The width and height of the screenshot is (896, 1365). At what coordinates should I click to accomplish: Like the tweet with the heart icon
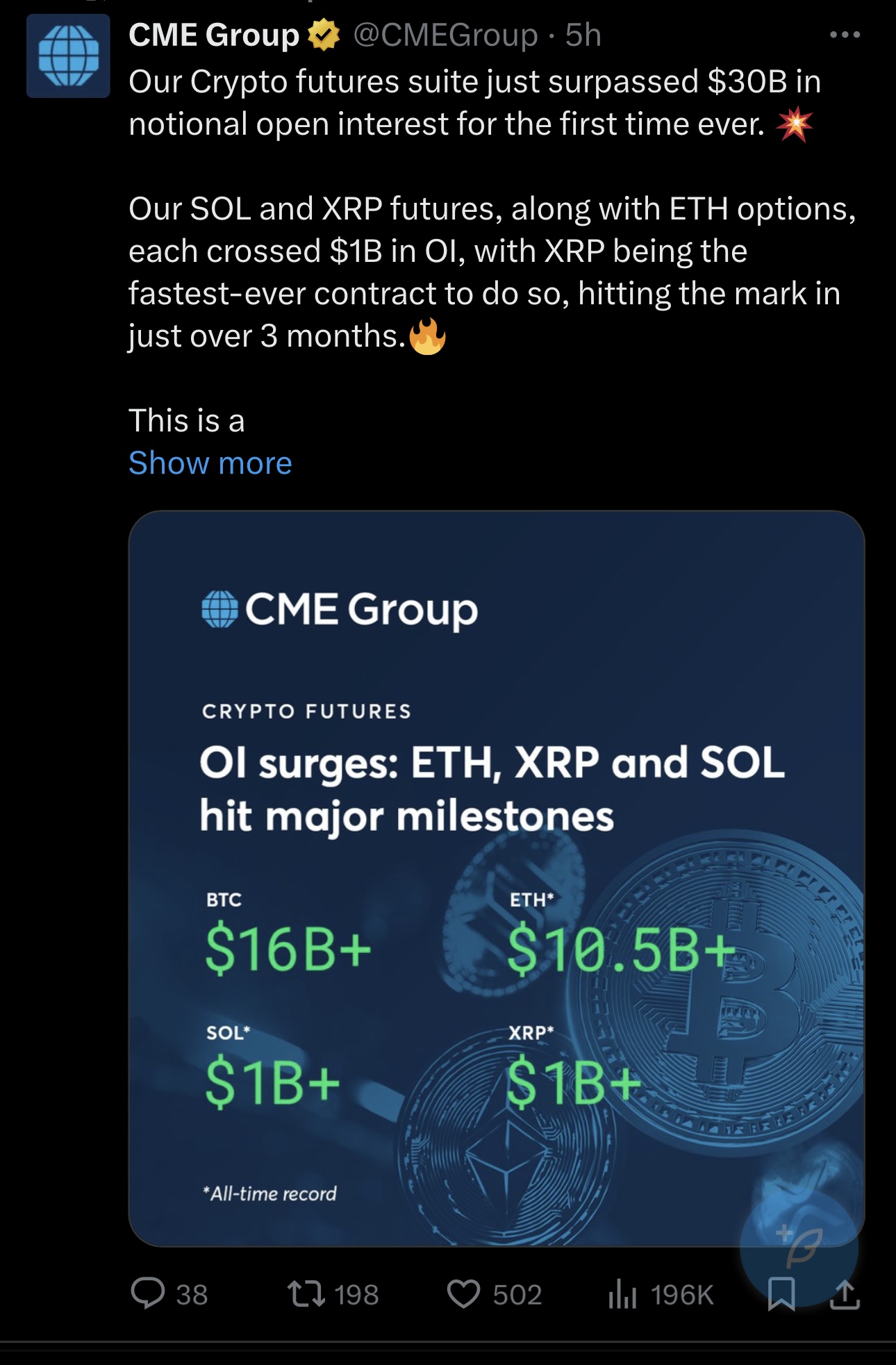pyautogui.click(x=463, y=1293)
